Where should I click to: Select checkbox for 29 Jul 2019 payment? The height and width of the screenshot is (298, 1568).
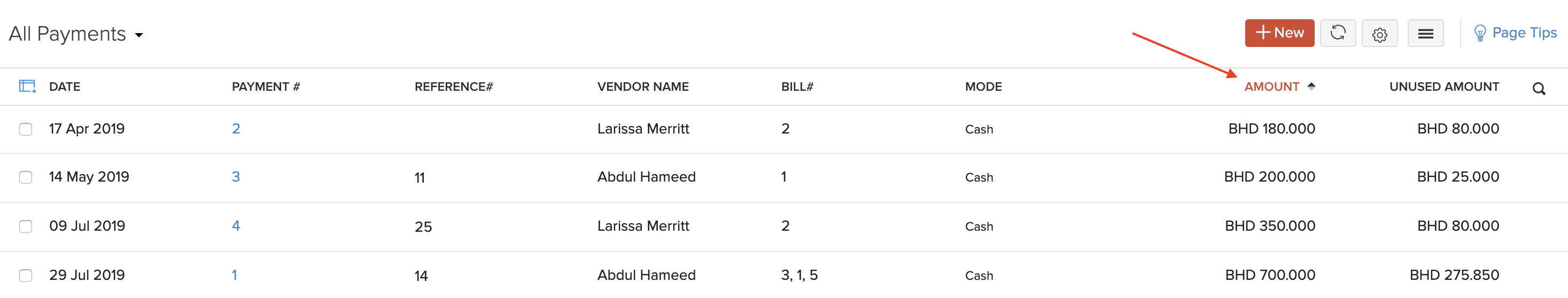point(26,276)
